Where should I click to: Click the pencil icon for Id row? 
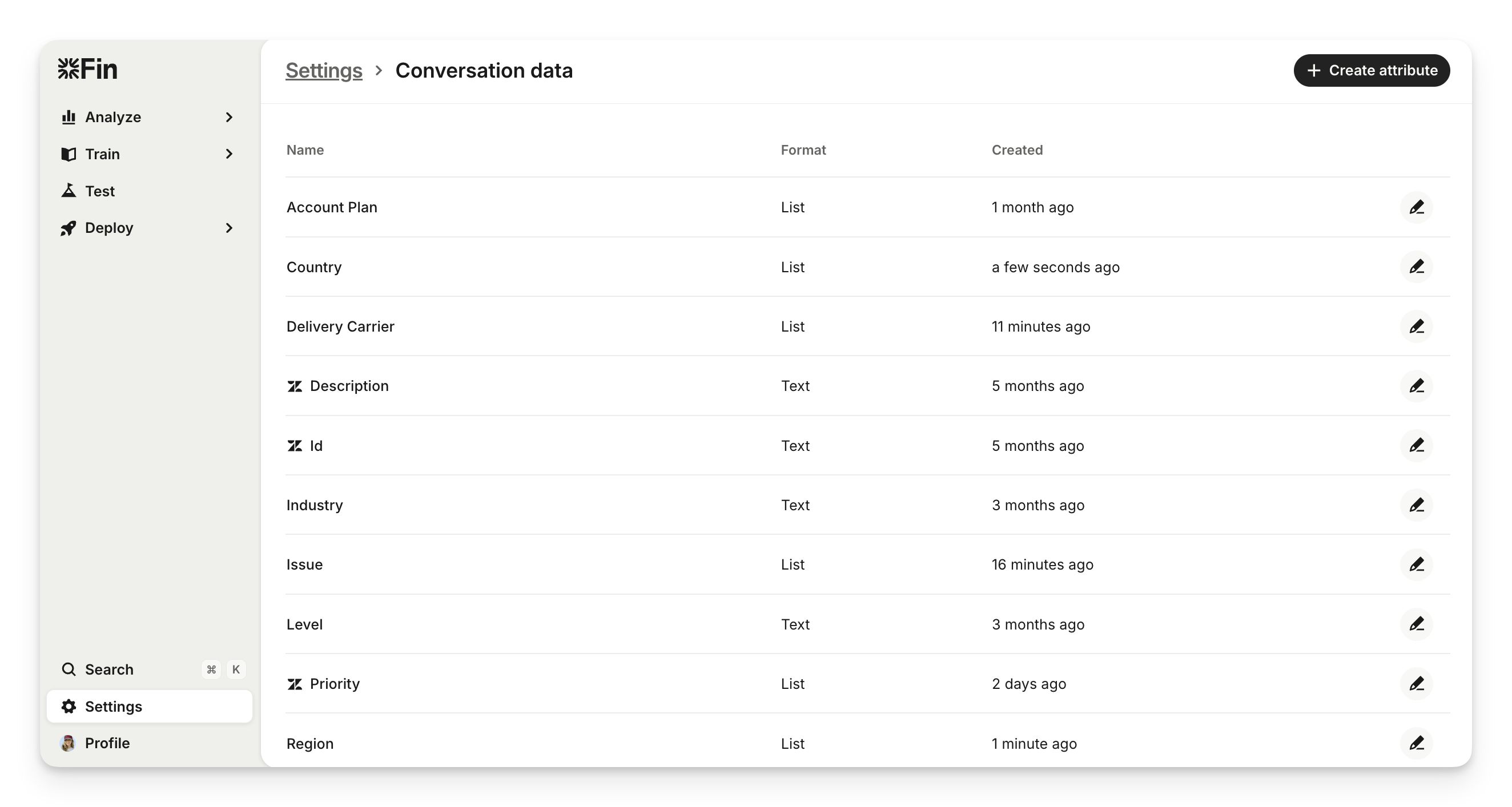click(x=1416, y=446)
